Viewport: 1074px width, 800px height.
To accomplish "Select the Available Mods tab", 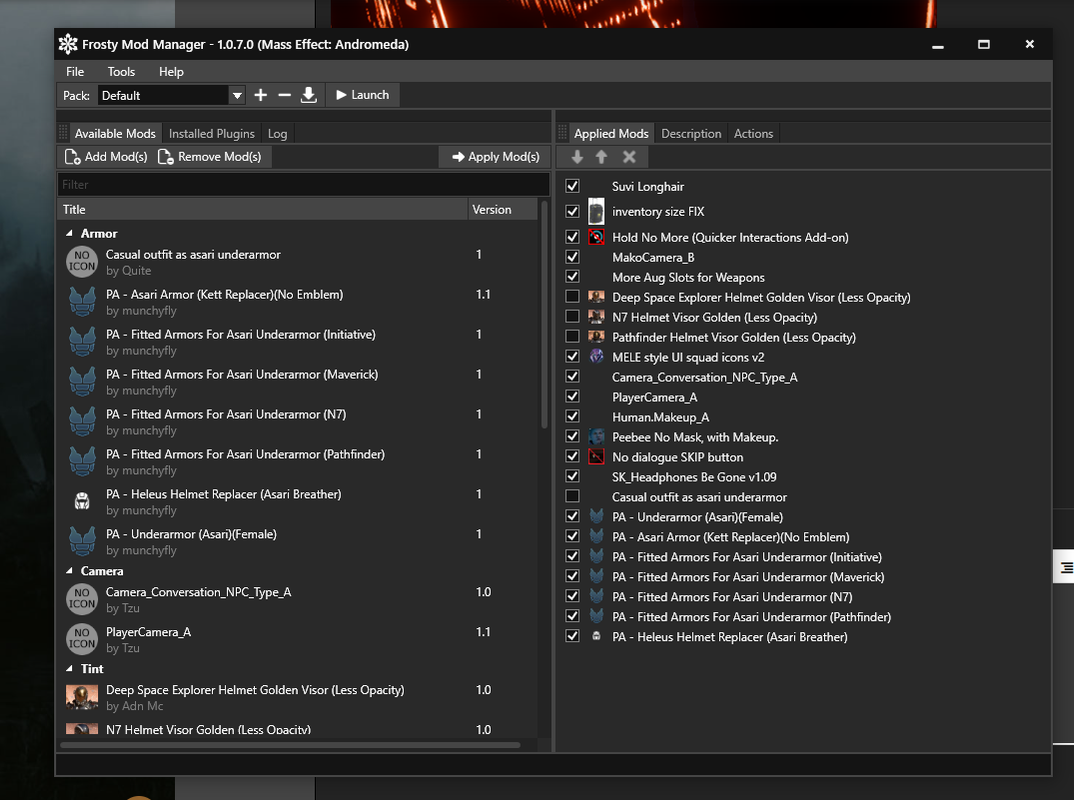I will point(115,134).
